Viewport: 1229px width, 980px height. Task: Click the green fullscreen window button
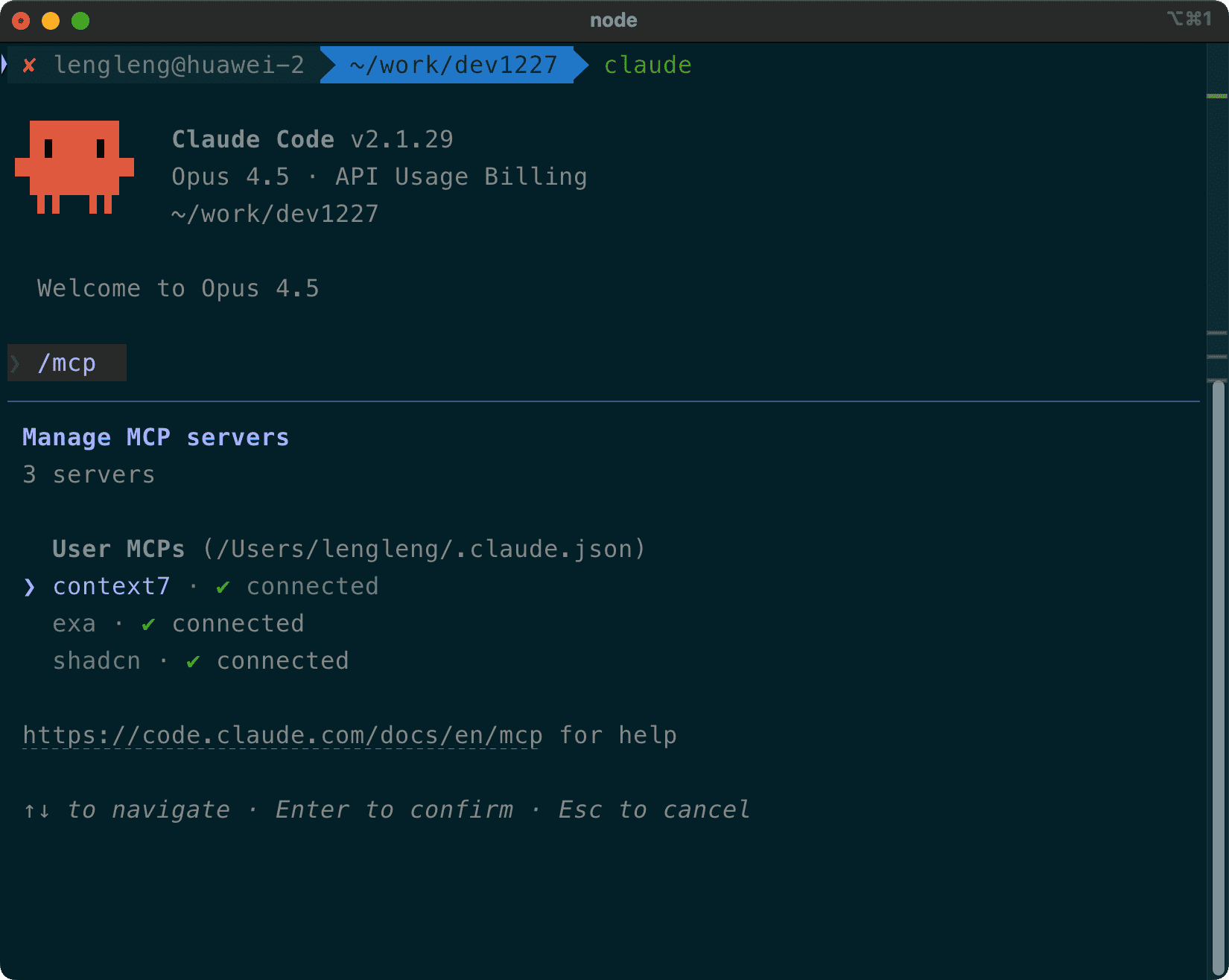coord(80,21)
